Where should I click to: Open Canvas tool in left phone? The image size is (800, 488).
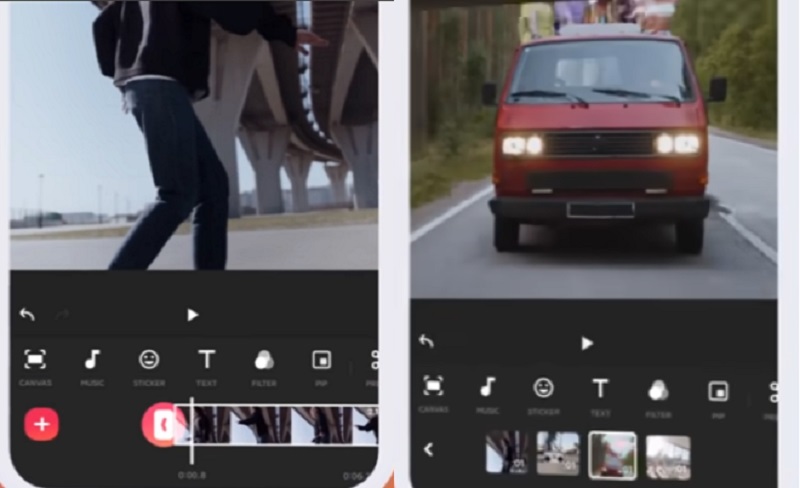tap(35, 367)
